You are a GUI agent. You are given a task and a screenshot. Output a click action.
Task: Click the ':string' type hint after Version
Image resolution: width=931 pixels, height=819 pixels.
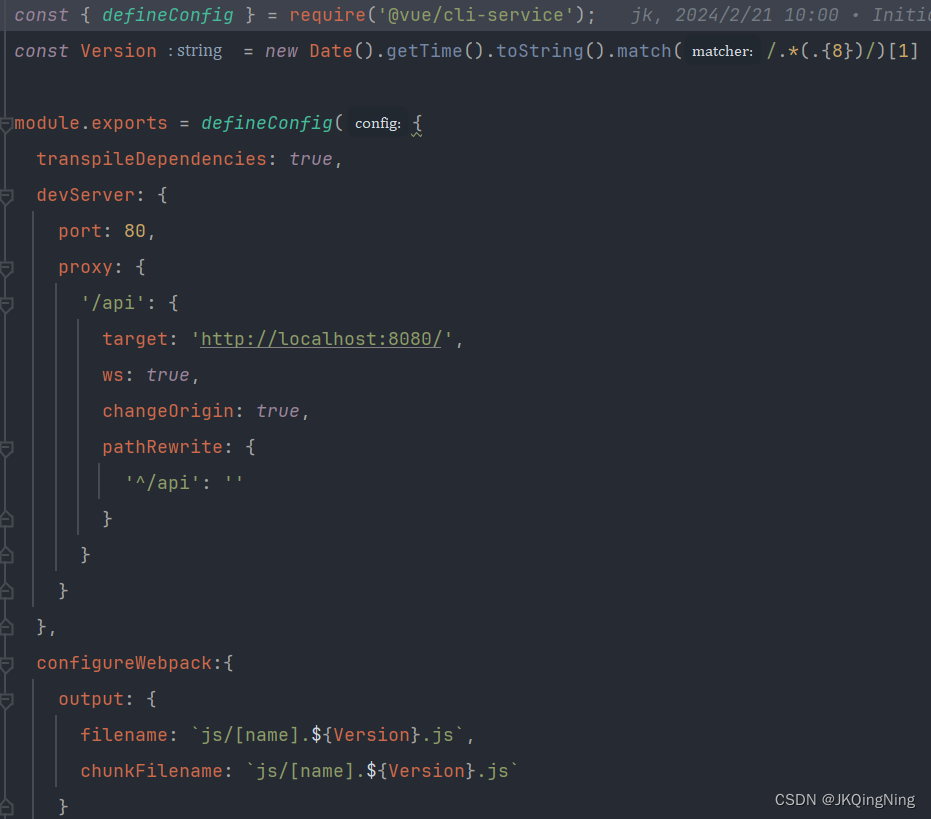coord(196,51)
